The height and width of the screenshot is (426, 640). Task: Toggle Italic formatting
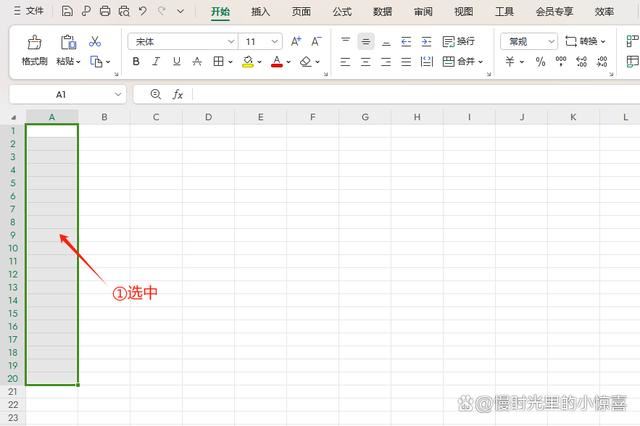156,62
